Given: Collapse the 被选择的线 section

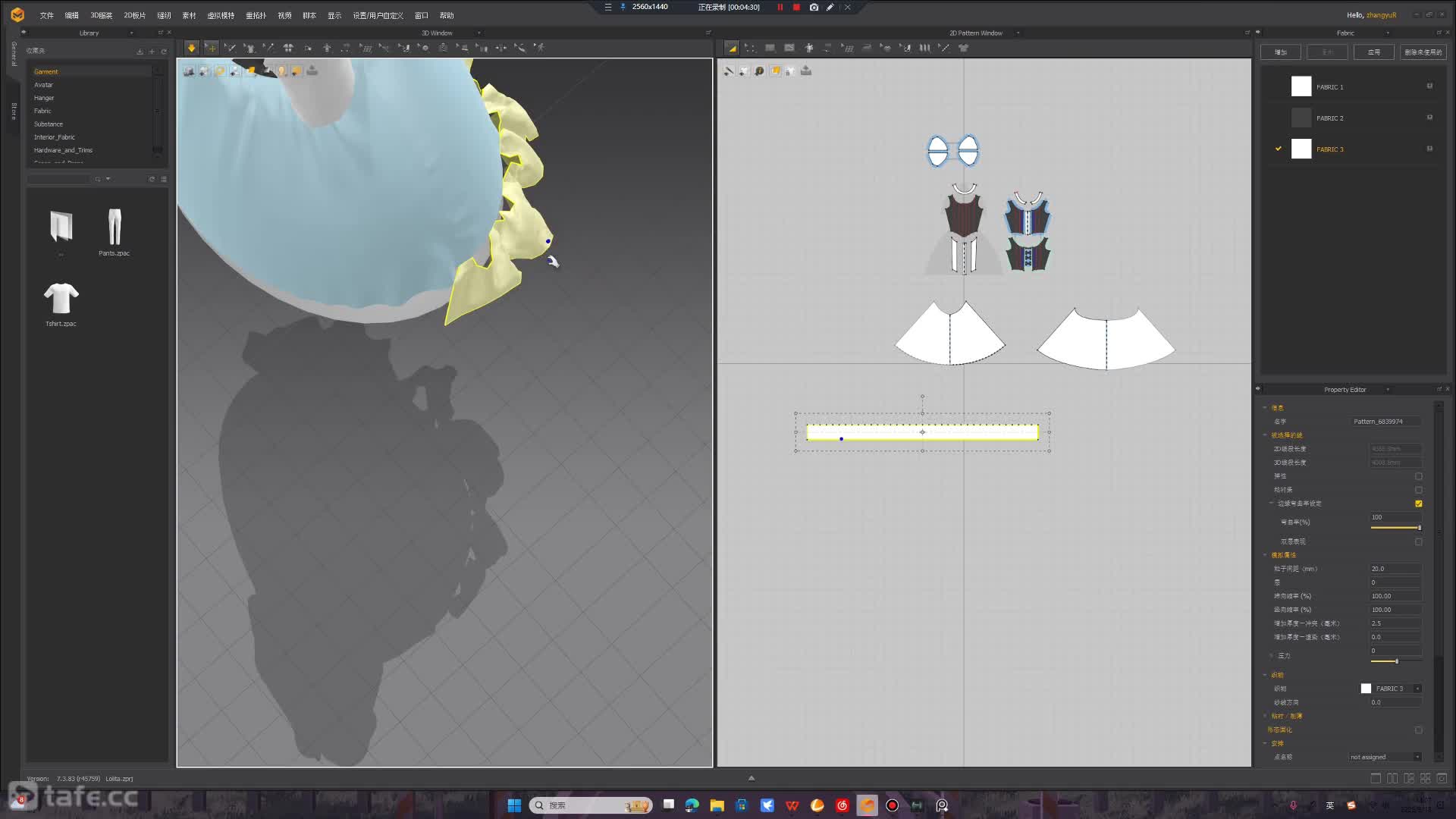Looking at the screenshot, I should 1265,435.
